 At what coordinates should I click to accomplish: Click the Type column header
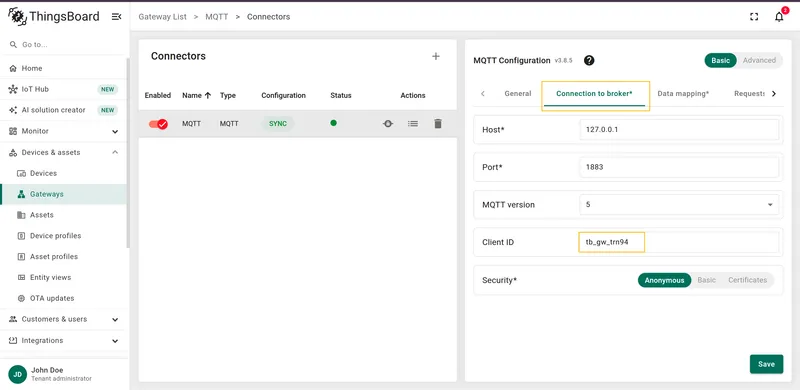coord(228,95)
